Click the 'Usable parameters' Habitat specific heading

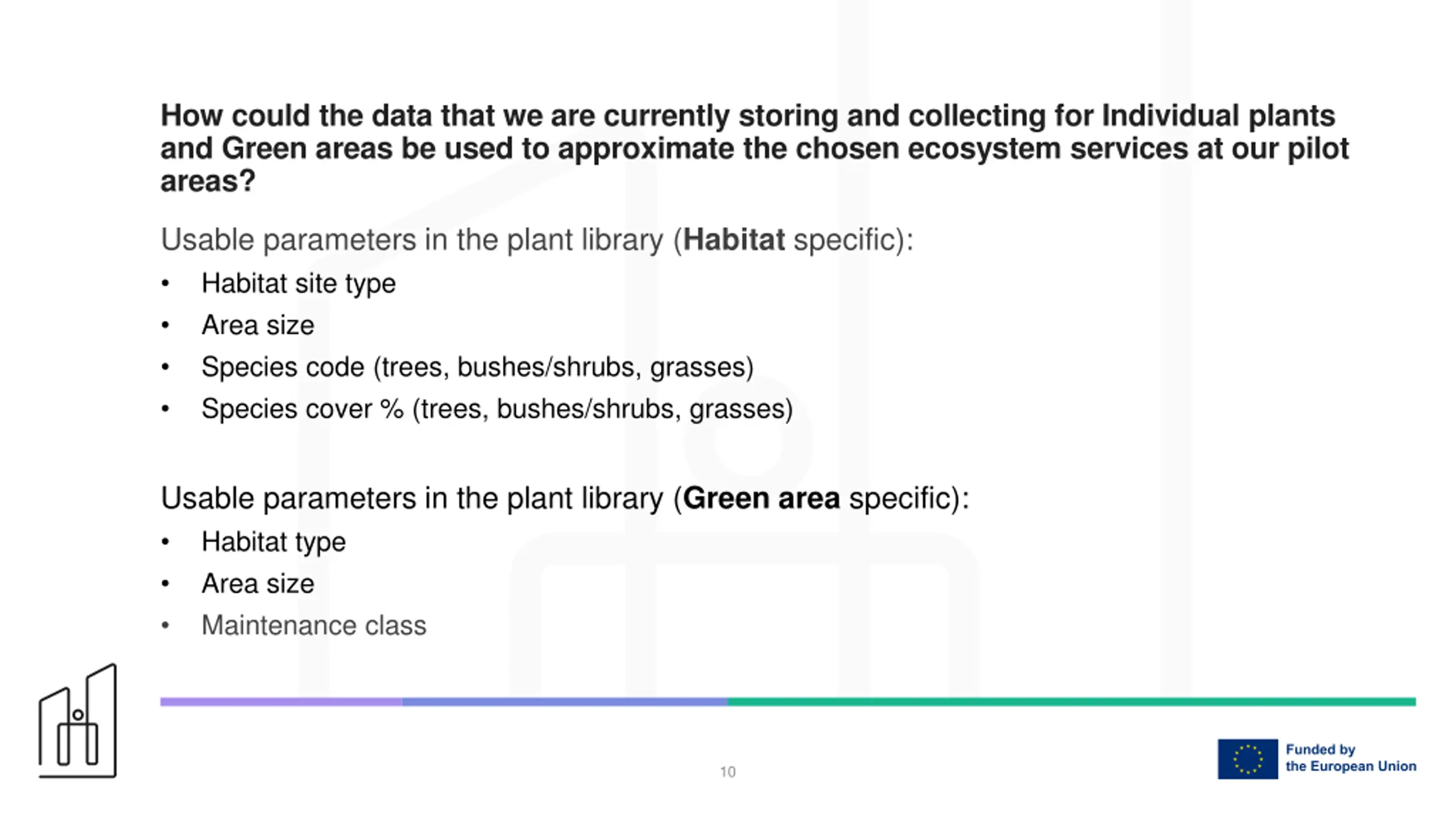click(x=537, y=239)
